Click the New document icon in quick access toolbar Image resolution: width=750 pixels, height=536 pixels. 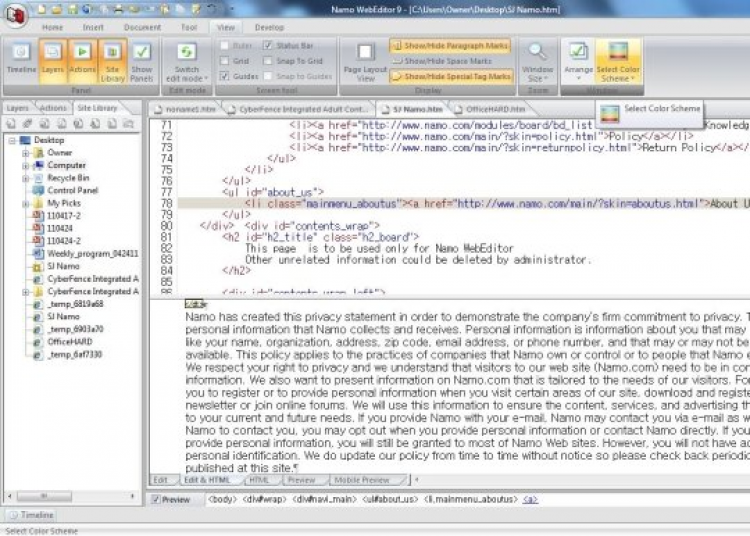pyautogui.click(x=42, y=9)
